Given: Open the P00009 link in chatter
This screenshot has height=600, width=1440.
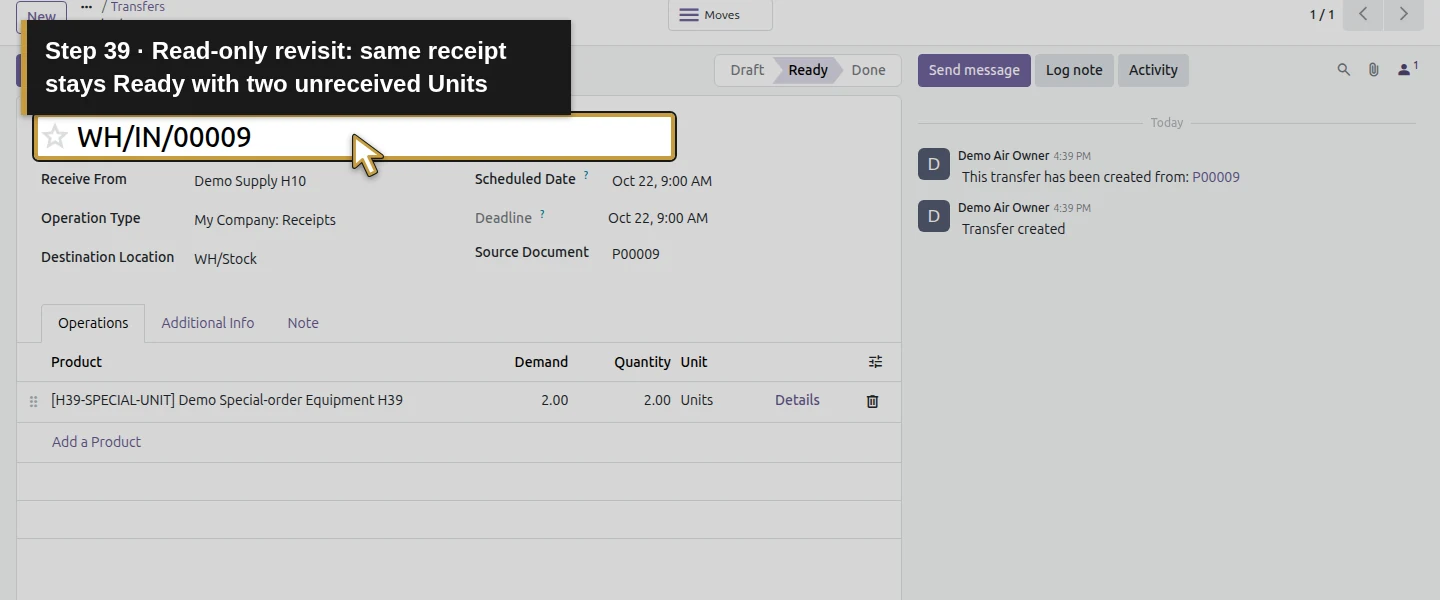Looking at the screenshot, I should [1215, 177].
